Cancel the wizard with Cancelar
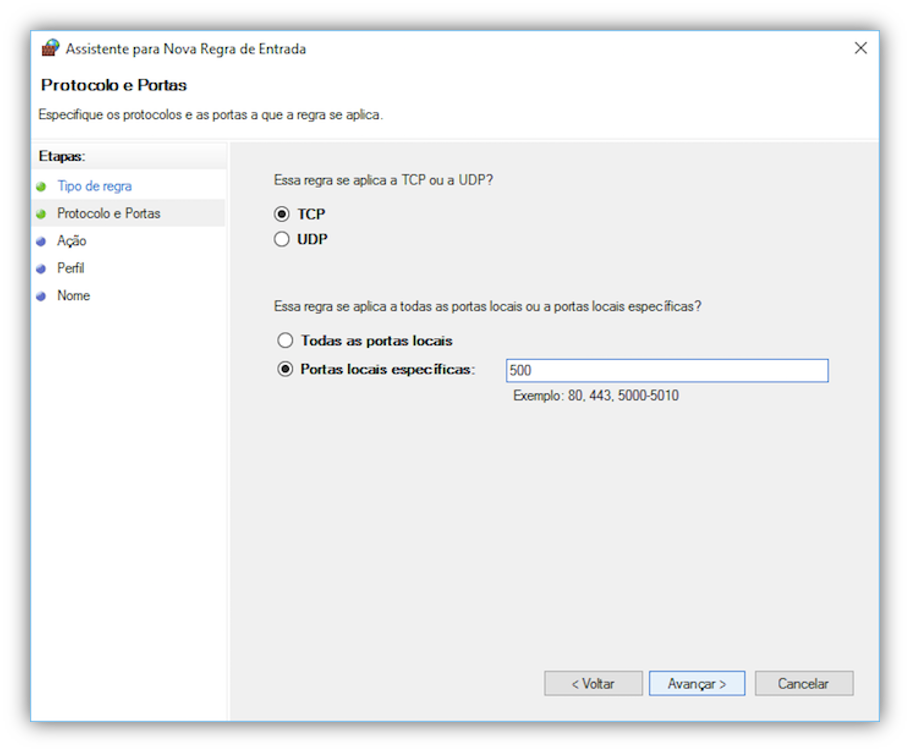Screen dimensions: 910x752 point(803,684)
